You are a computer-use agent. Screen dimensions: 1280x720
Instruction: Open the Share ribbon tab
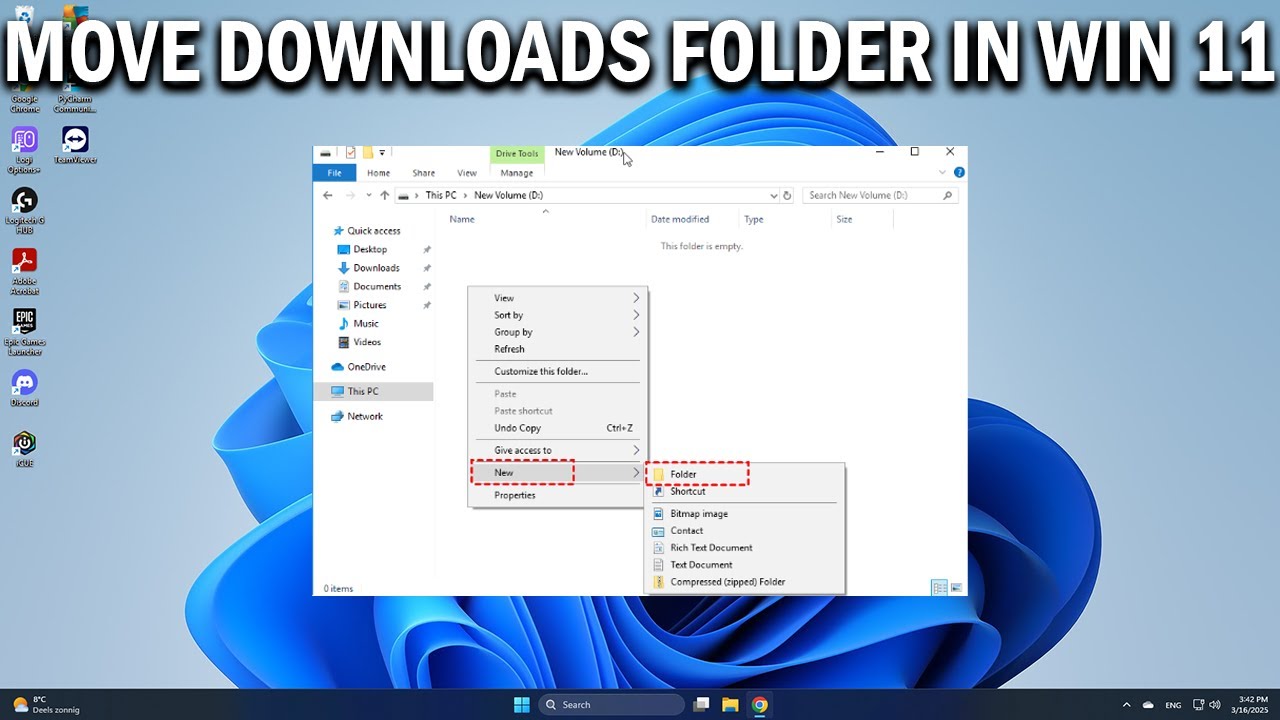coord(424,173)
